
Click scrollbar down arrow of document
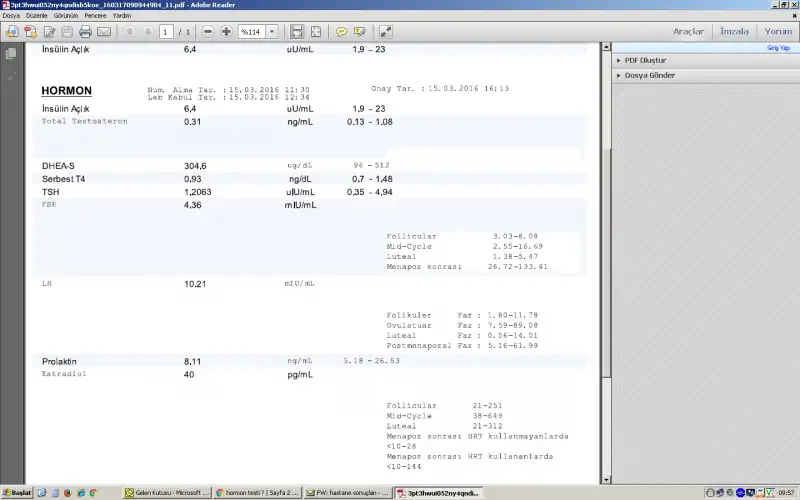click(606, 480)
